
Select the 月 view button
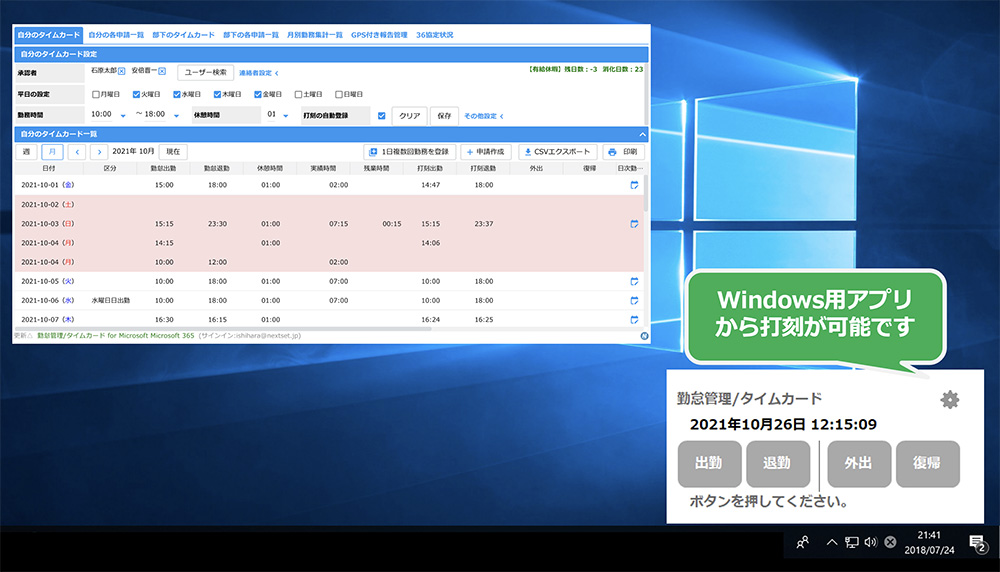pos(52,152)
